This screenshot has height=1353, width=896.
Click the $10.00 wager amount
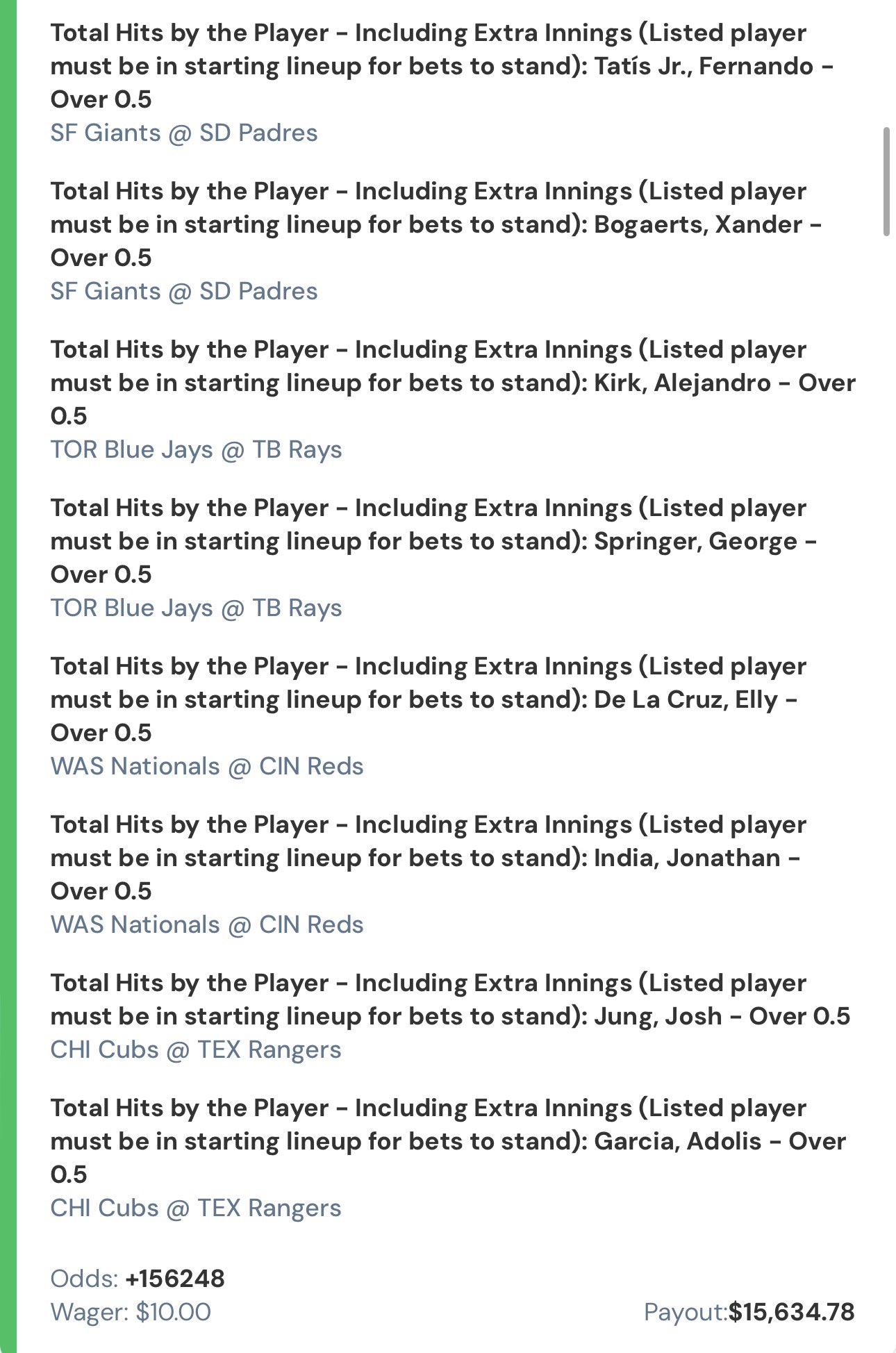[x=173, y=1312]
